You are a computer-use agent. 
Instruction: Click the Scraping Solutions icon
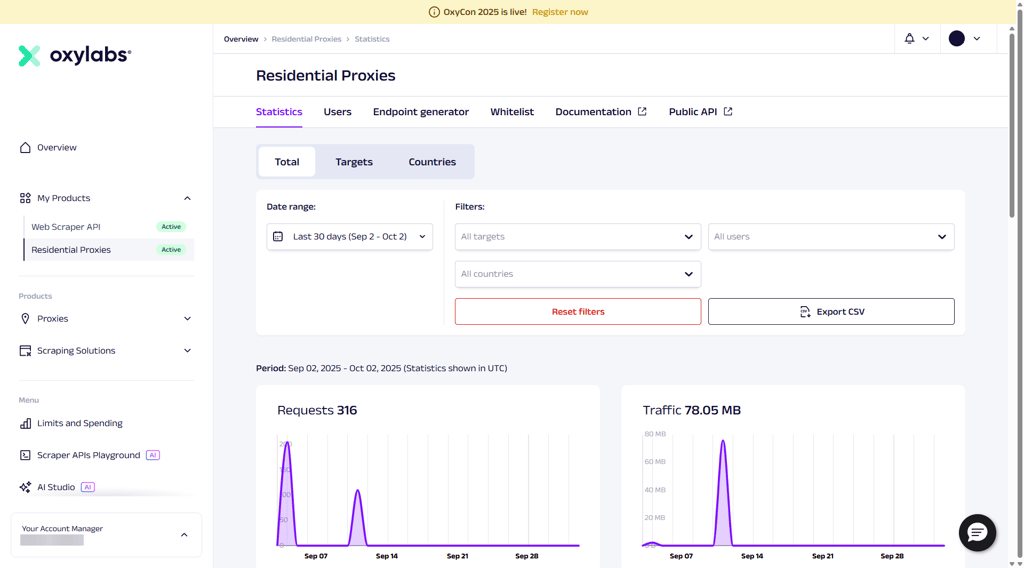(x=25, y=351)
